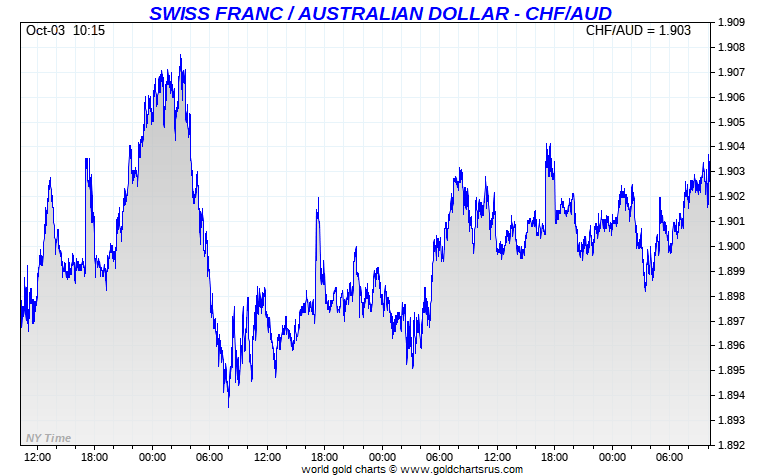Open the www.goldchartsrus.com credit link

461,469
